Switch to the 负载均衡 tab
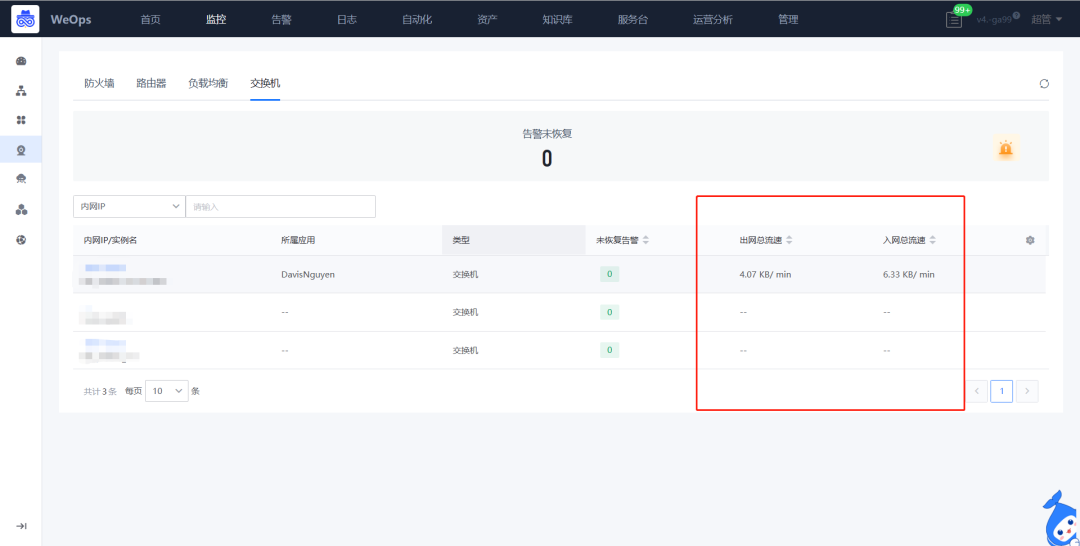 (208, 83)
